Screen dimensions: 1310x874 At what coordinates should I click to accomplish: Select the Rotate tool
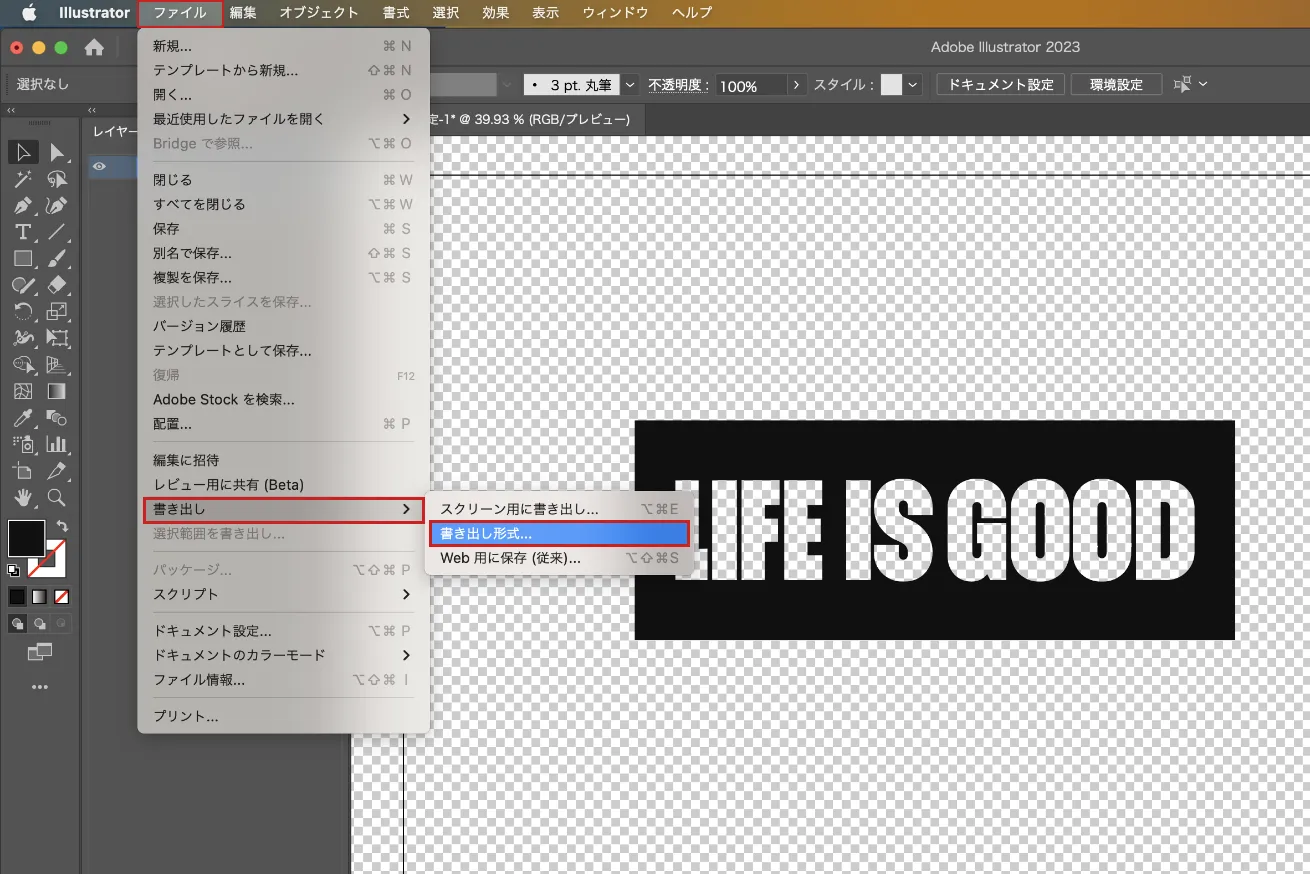[x=23, y=312]
